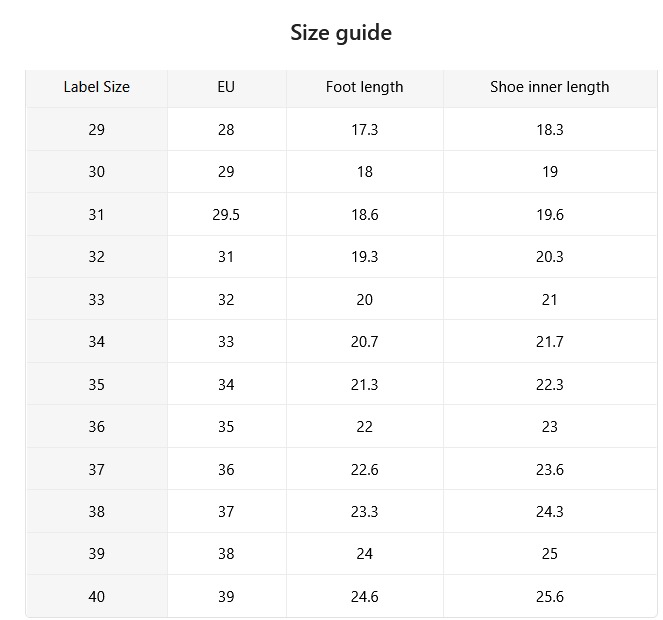
Task: Select shoe inner length 19.6 cell
Action: tap(550, 214)
